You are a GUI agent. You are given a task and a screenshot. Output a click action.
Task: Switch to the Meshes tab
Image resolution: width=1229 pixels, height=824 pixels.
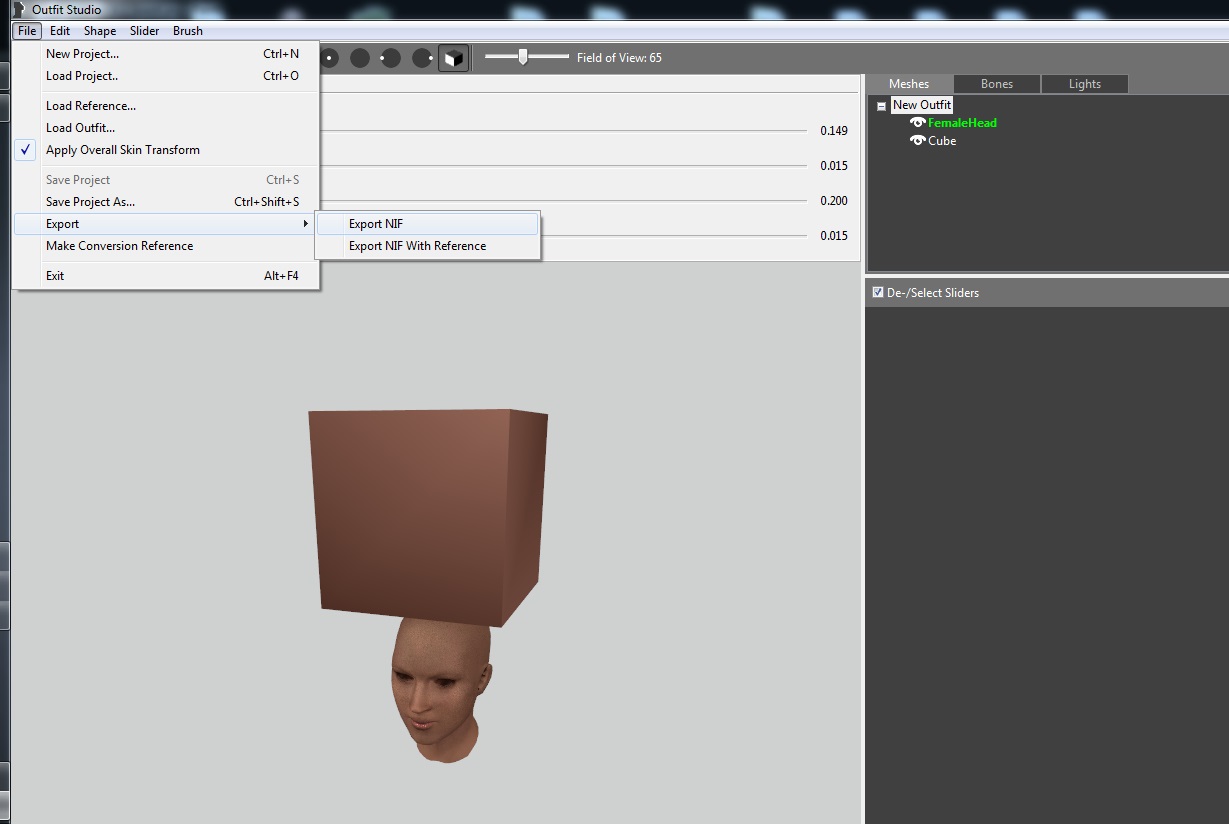pyautogui.click(x=909, y=84)
